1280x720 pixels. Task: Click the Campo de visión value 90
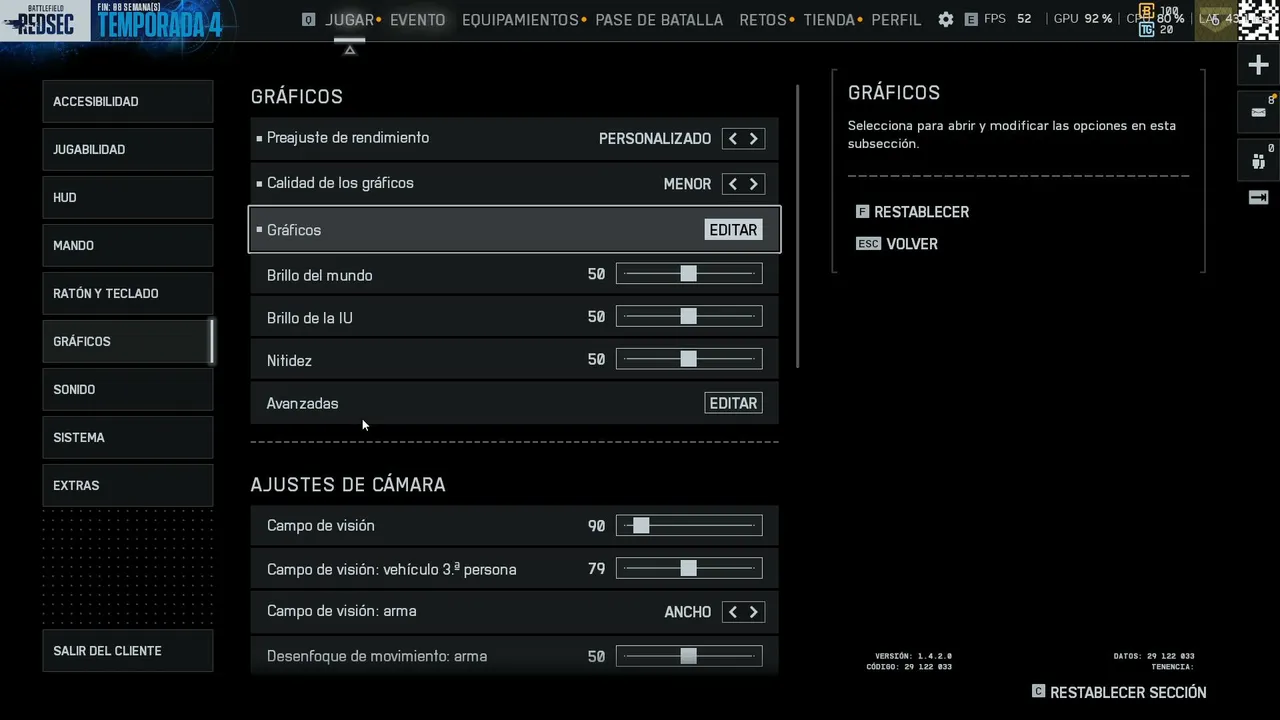point(596,526)
